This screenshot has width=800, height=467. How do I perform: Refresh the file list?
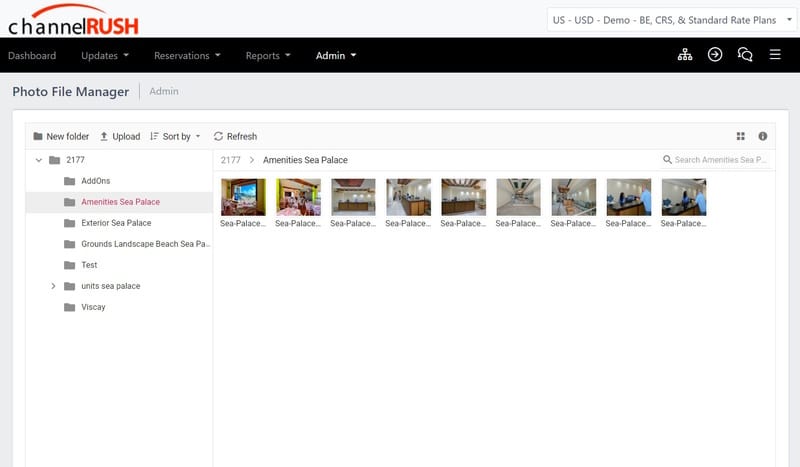click(x=235, y=136)
